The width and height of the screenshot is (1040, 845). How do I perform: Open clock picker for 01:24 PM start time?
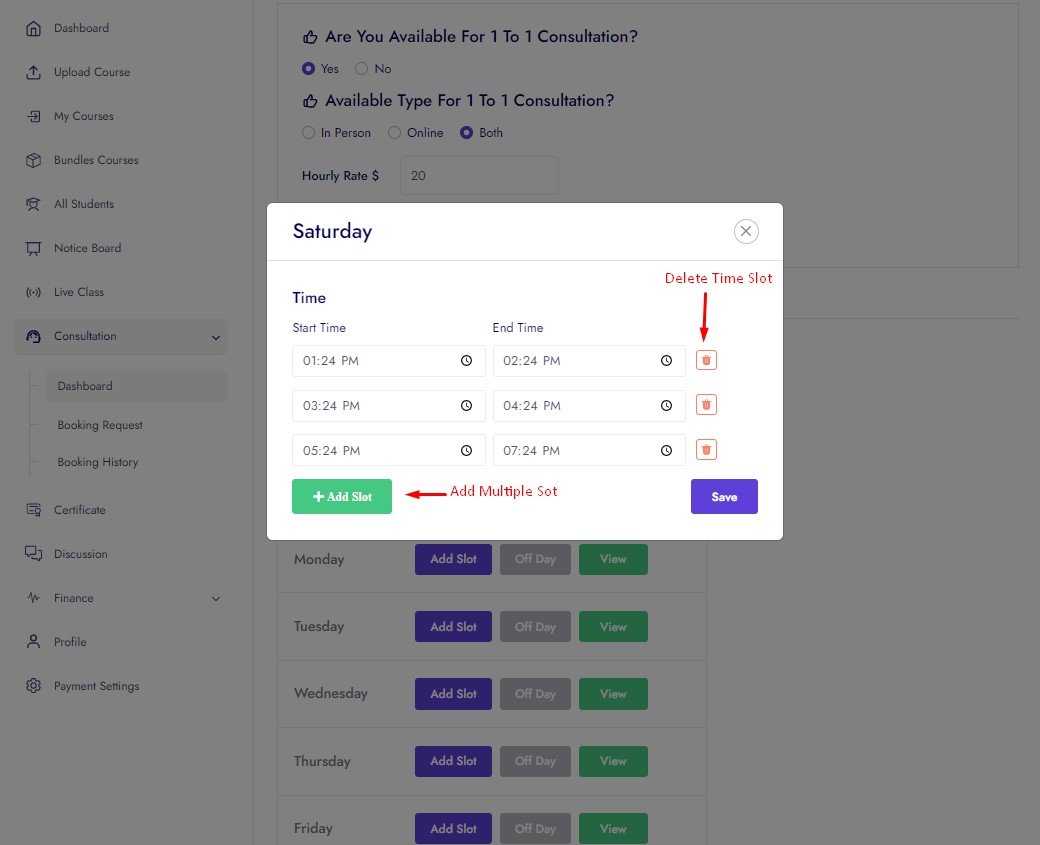tap(466, 361)
